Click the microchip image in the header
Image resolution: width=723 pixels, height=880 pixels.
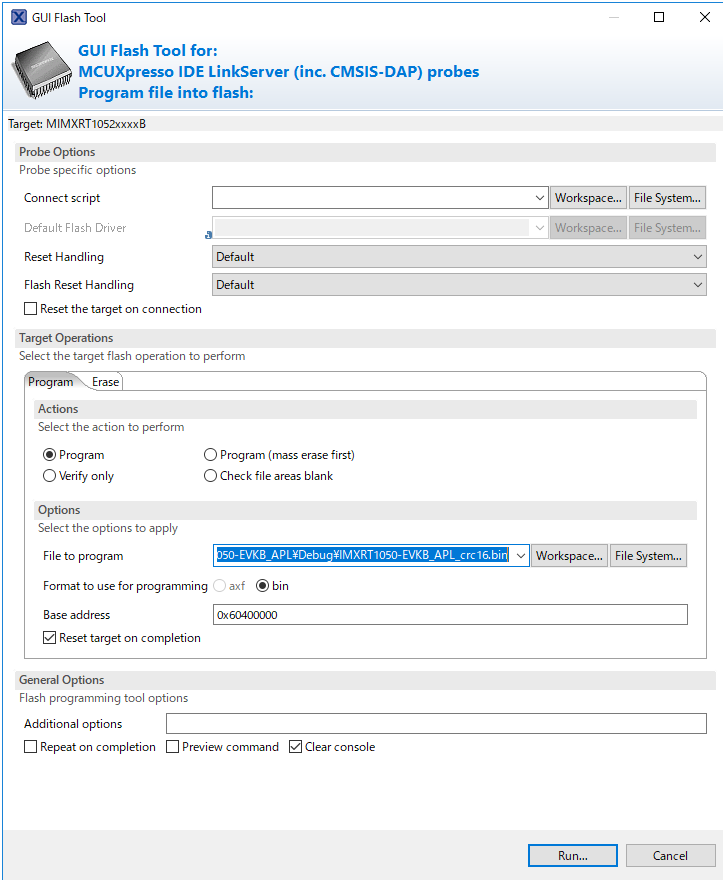click(42, 71)
